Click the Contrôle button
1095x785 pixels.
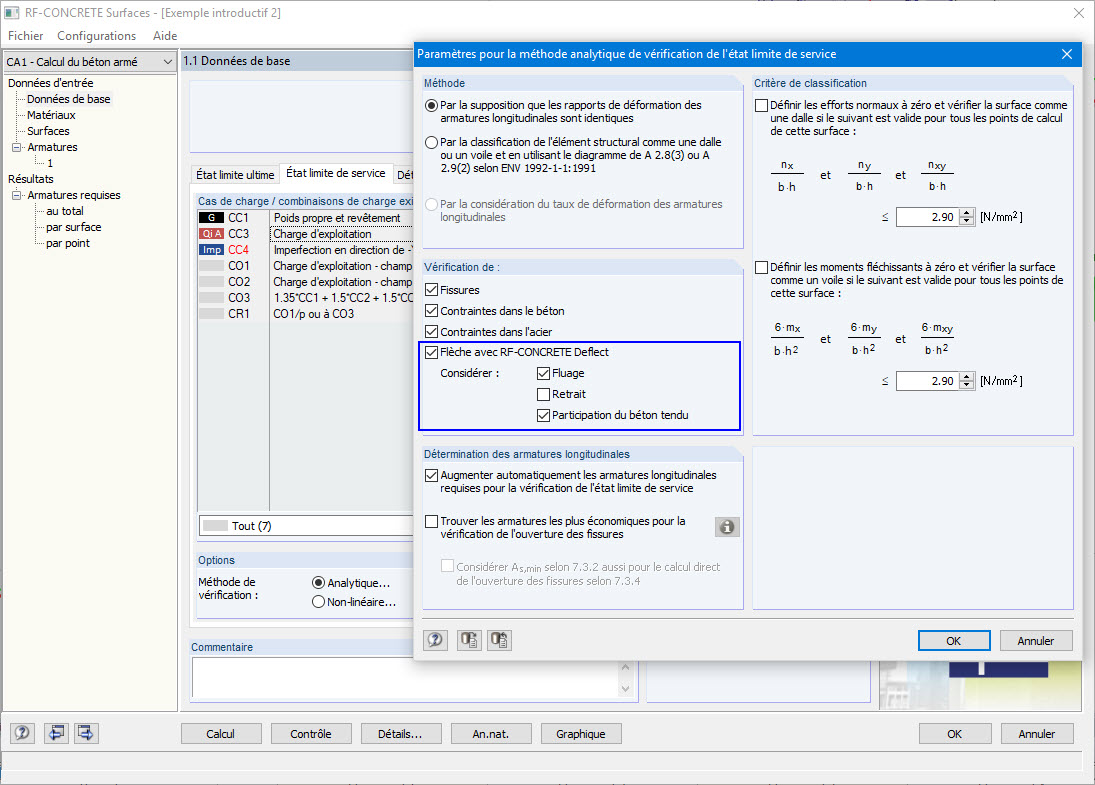pyautogui.click(x=311, y=734)
